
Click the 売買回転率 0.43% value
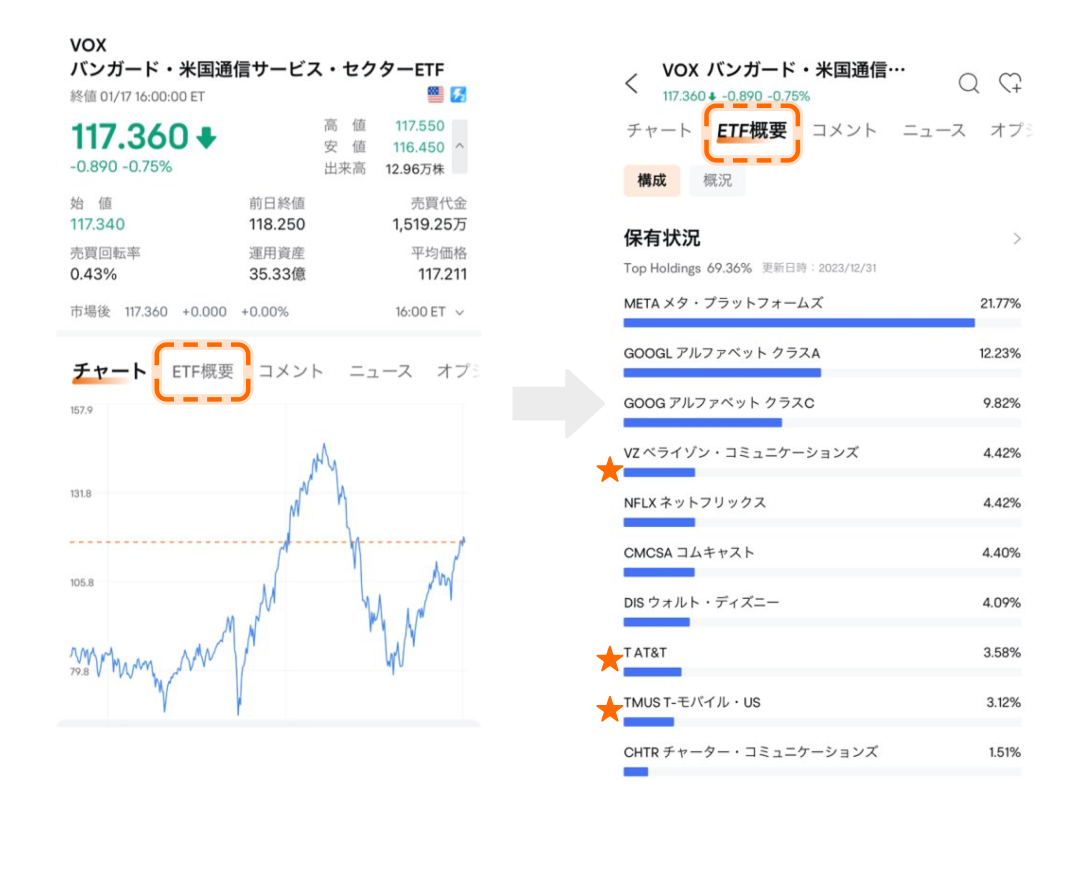93,274
